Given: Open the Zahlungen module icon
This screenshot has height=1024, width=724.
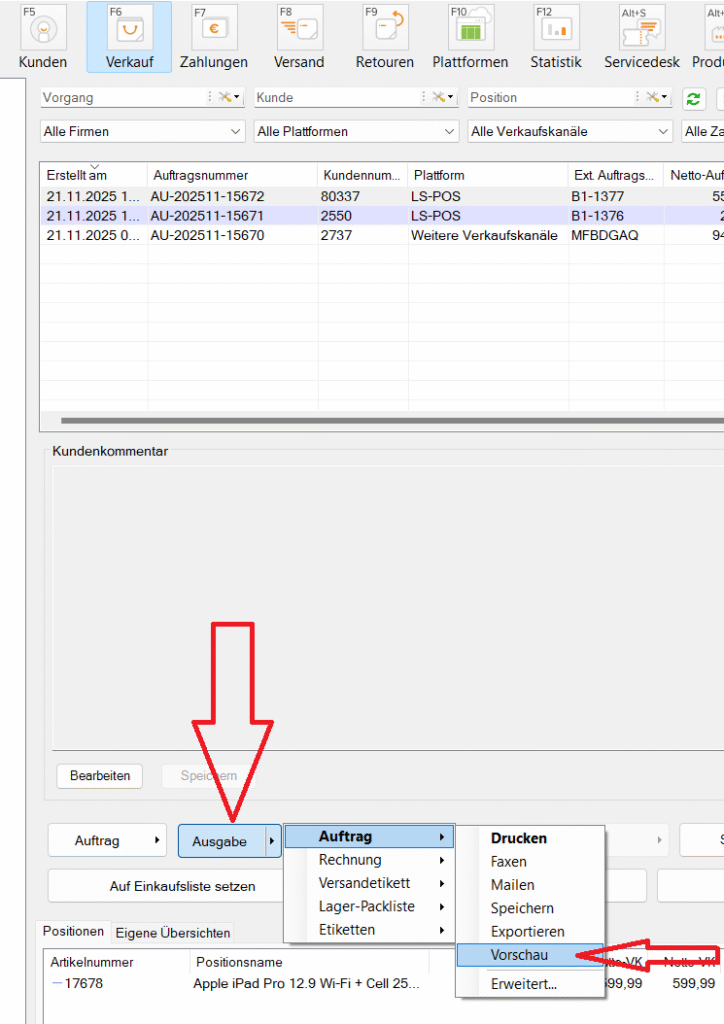Looking at the screenshot, I should [x=214, y=30].
